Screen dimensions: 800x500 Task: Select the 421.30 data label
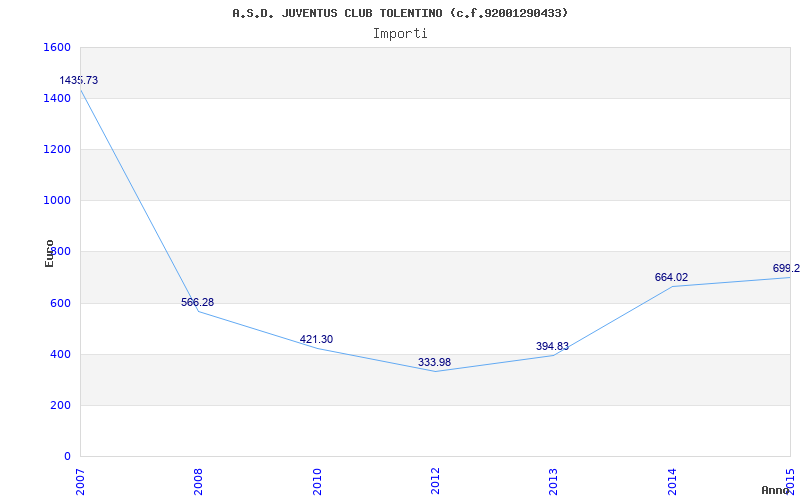[316, 339]
